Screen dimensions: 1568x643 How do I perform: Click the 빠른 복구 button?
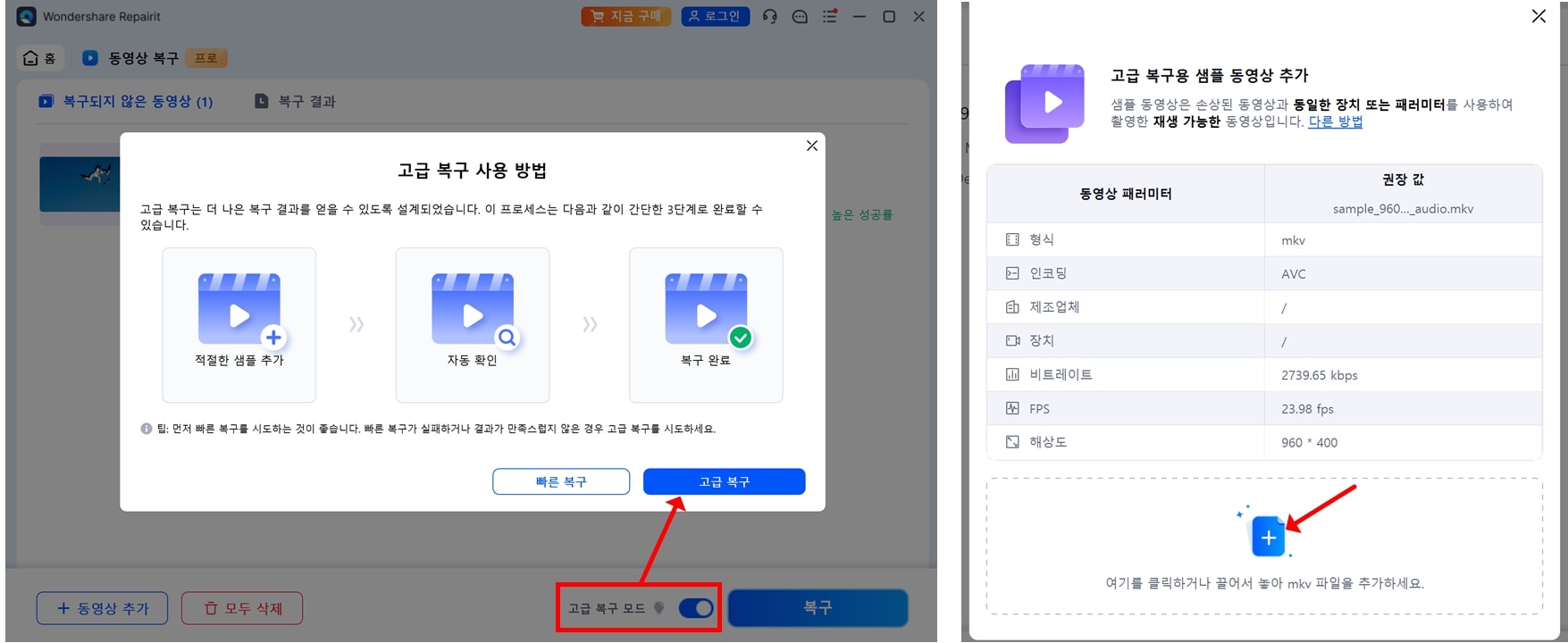tap(561, 481)
